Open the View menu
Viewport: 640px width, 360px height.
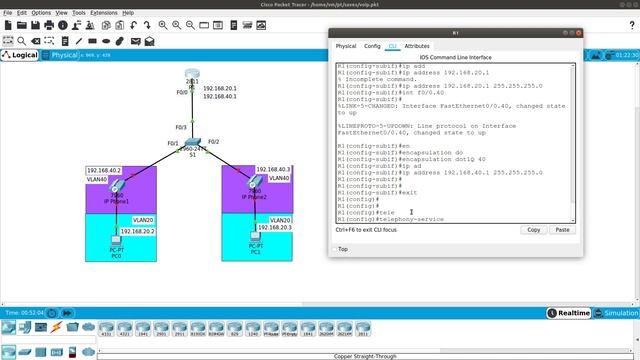[x=61, y=13]
